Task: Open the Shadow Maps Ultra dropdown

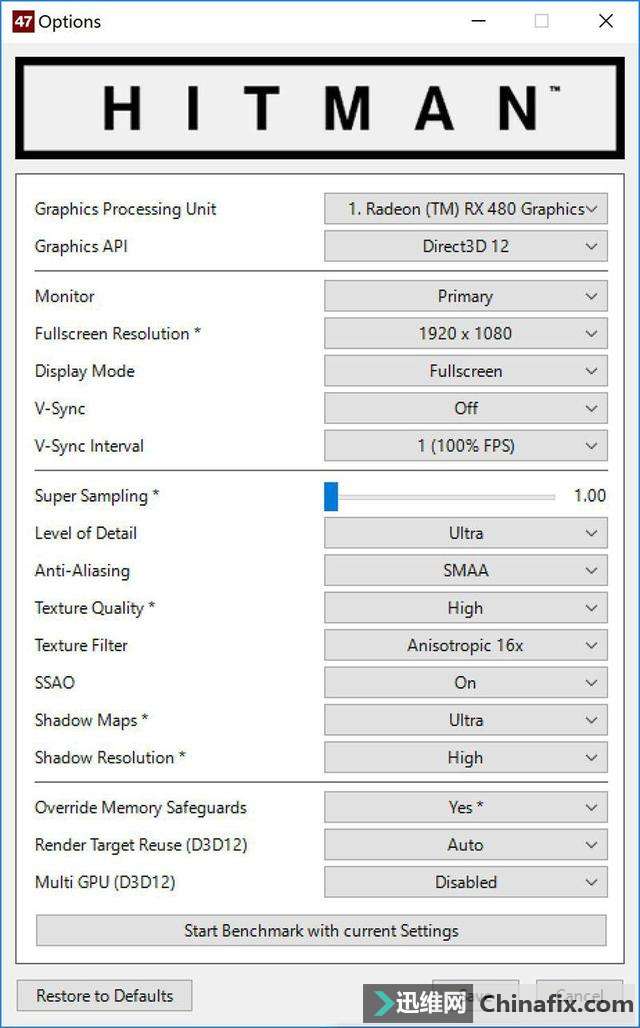Action: pos(466,720)
